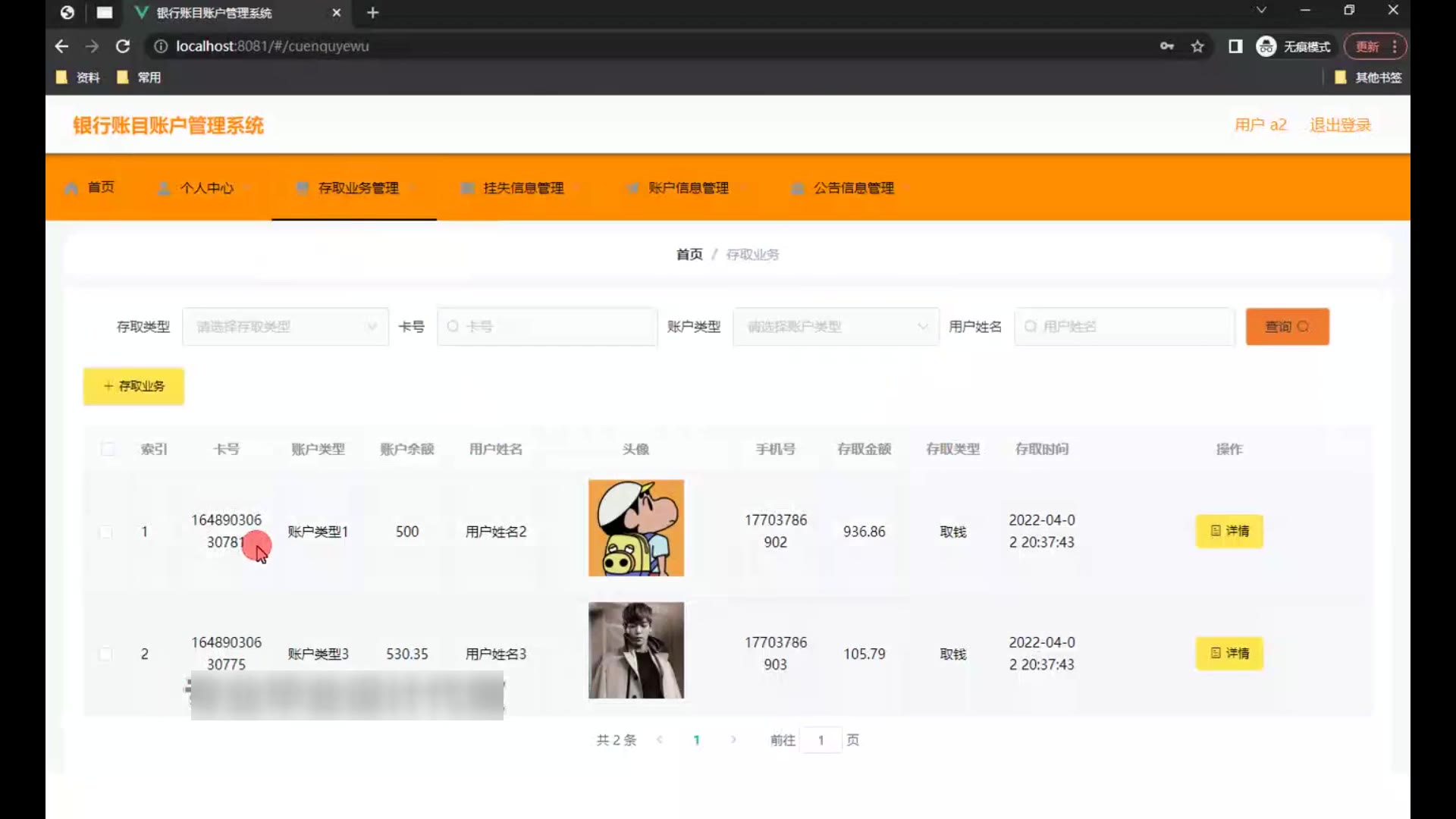Screen dimensions: 1456x819
Task: Click the bookmark star icon
Action: (x=1197, y=46)
